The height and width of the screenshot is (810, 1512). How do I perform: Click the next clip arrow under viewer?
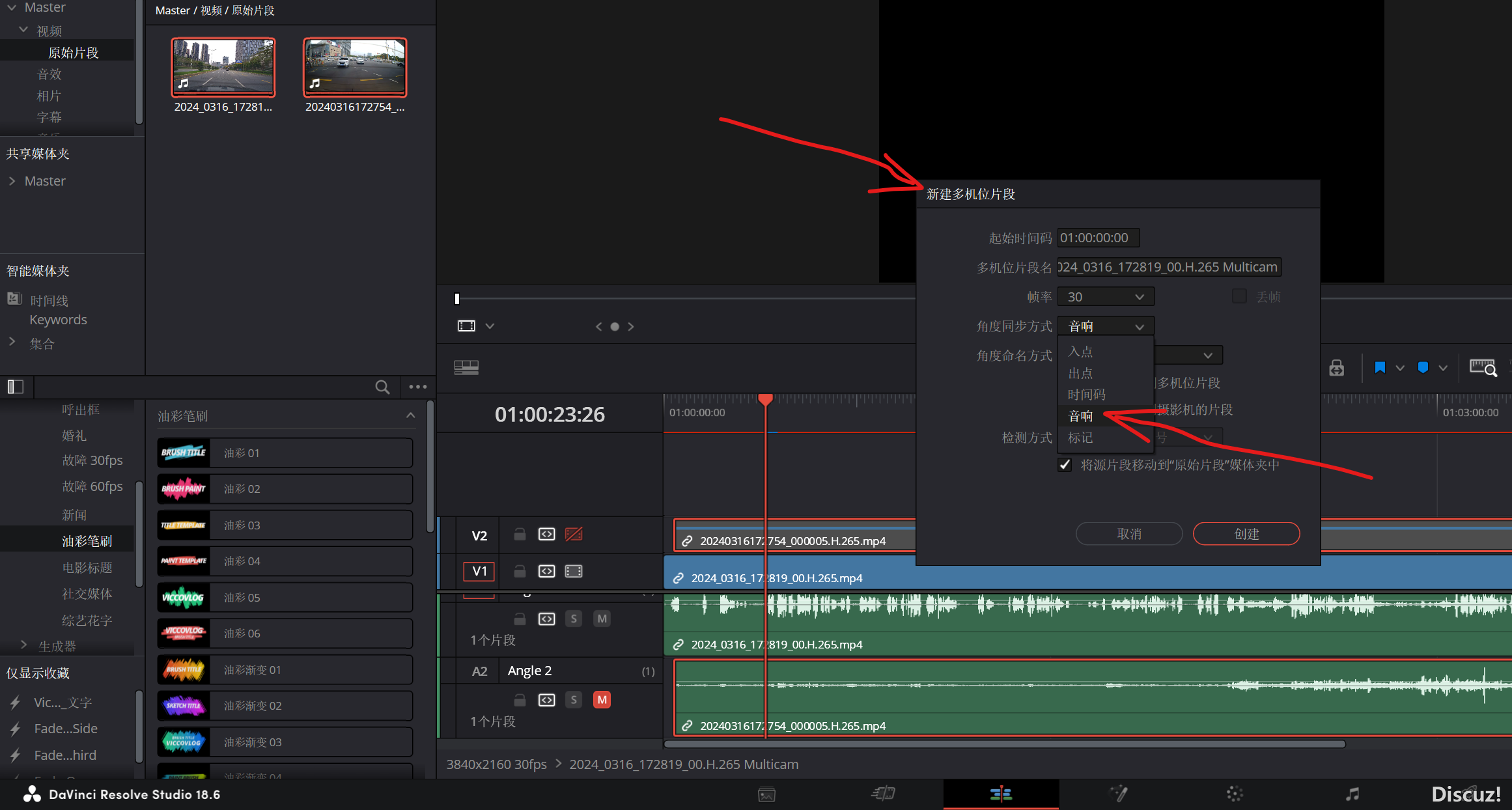pyautogui.click(x=630, y=326)
